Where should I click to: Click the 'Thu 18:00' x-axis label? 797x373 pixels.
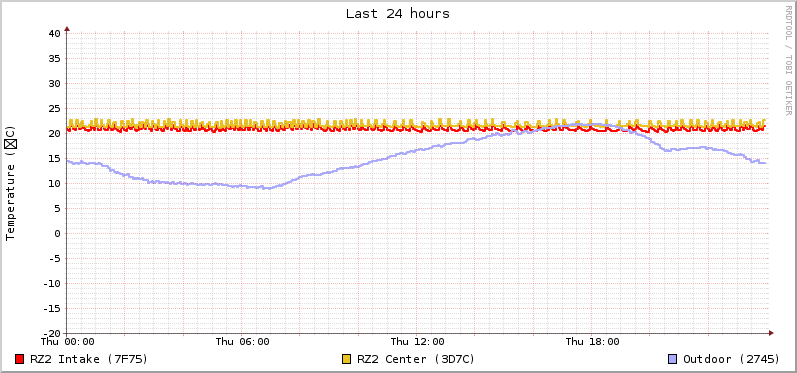[x=592, y=341]
